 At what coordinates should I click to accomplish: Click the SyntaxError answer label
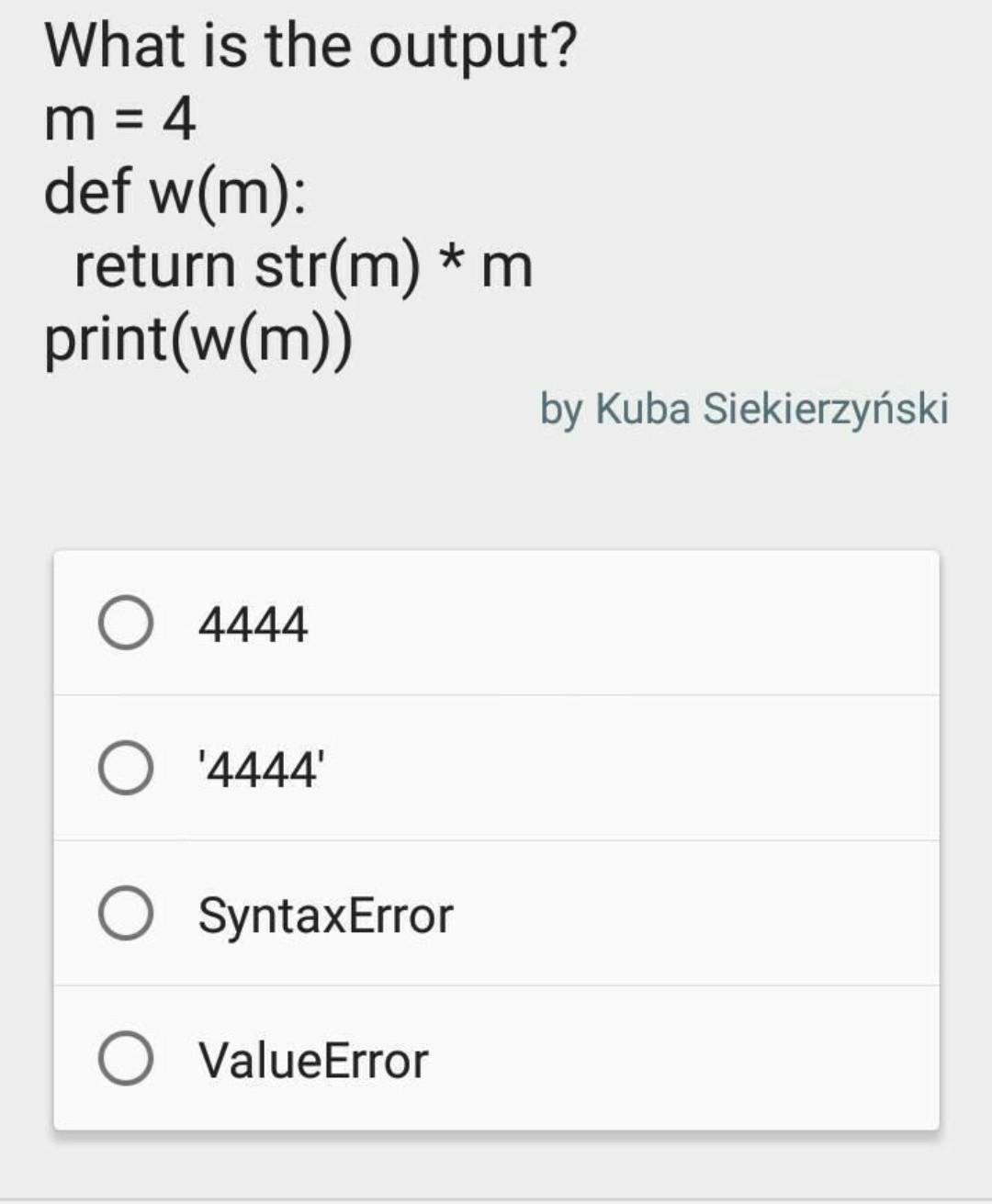(x=326, y=916)
